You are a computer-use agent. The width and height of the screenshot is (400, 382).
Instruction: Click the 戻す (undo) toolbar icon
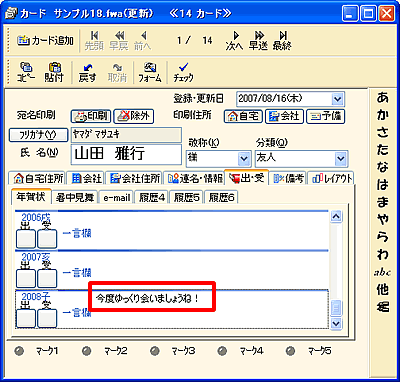click(87, 72)
